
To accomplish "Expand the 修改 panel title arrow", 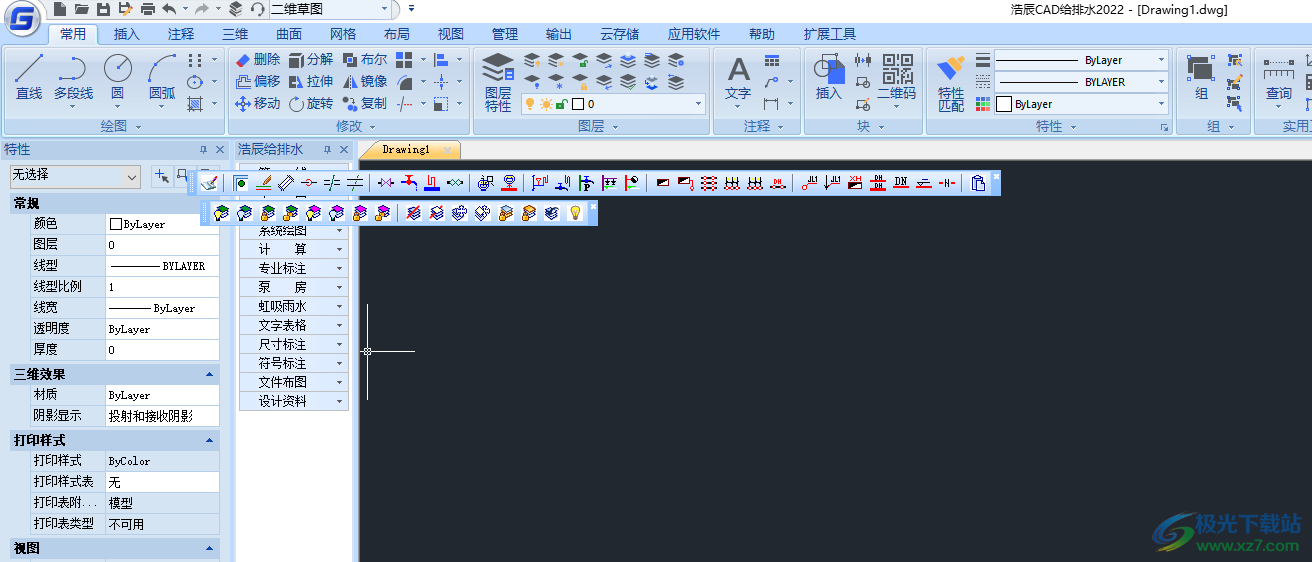I will click(373, 127).
